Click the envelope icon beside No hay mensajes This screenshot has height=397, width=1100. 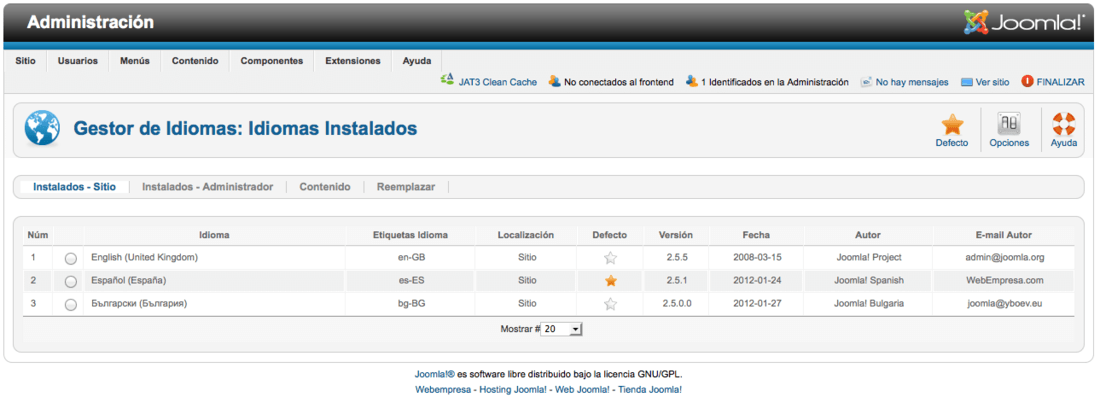[x=866, y=82]
